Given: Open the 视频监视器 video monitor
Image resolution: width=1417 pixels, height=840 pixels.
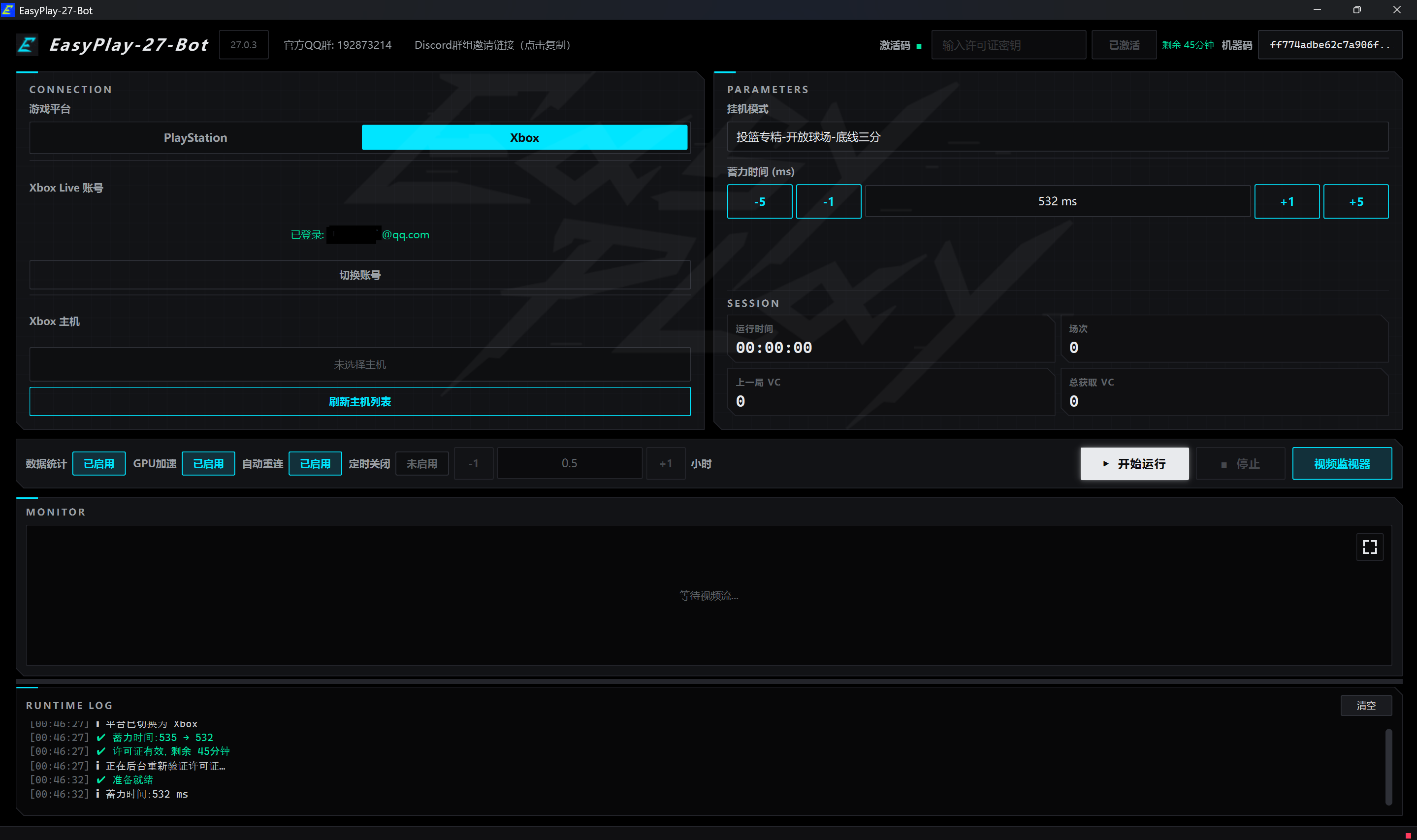Looking at the screenshot, I should point(1342,464).
